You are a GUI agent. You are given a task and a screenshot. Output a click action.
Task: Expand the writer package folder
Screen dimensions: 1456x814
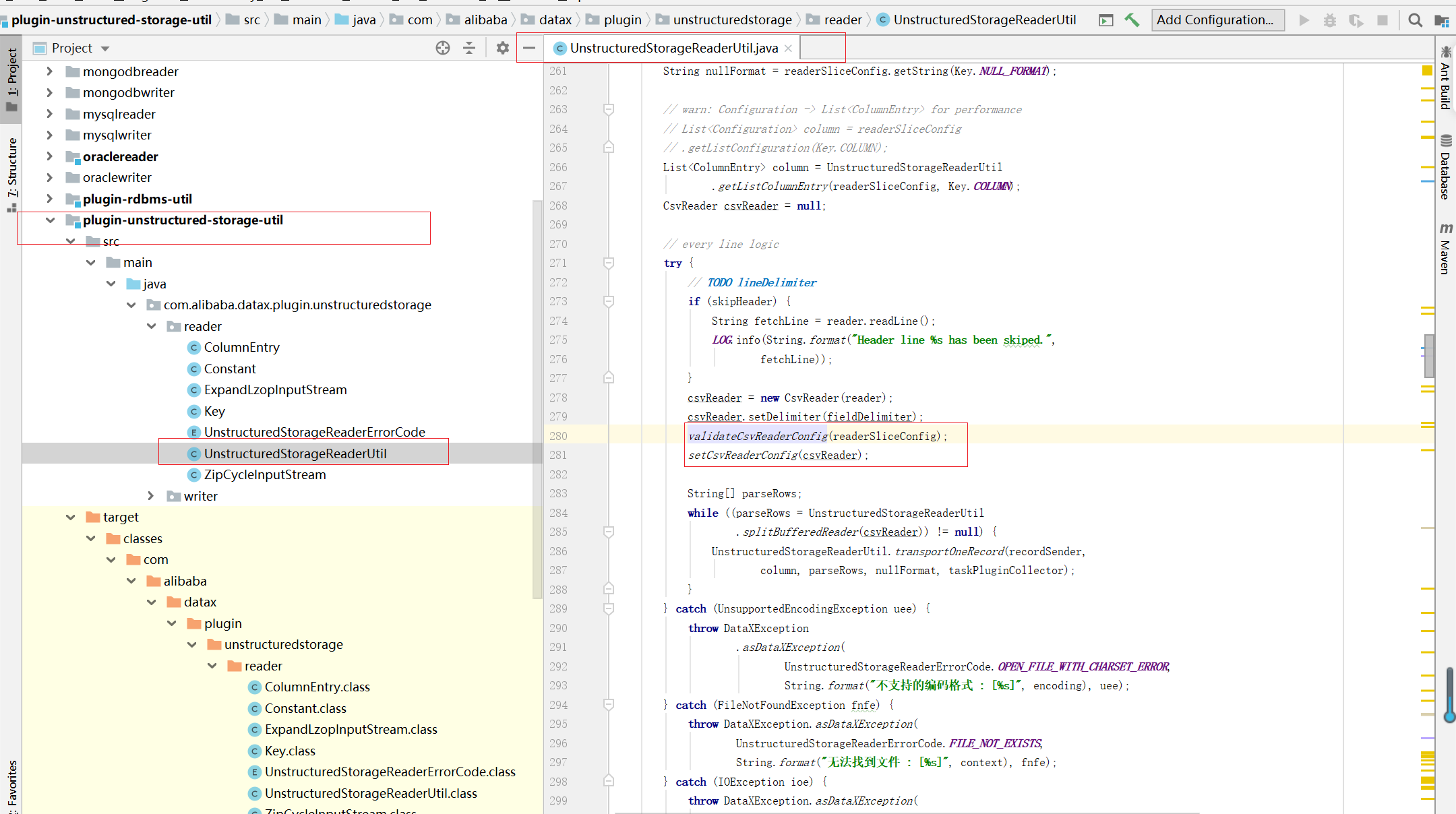pos(151,496)
